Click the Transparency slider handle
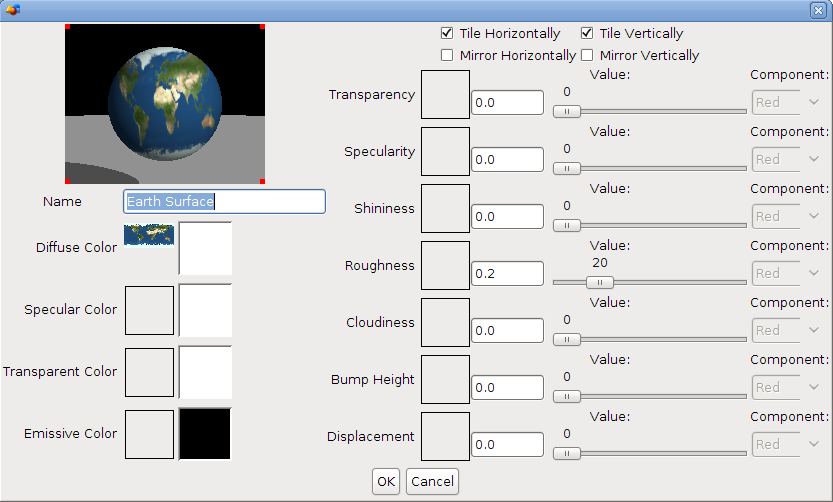Screen dimensions: 833x502 point(567,112)
